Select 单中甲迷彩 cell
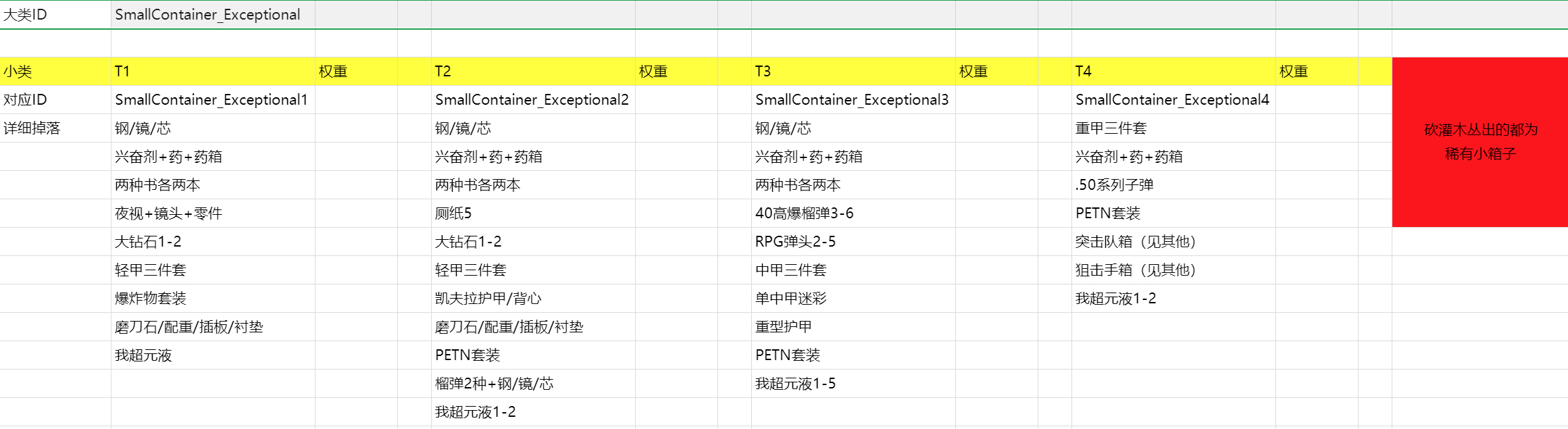 853,299
